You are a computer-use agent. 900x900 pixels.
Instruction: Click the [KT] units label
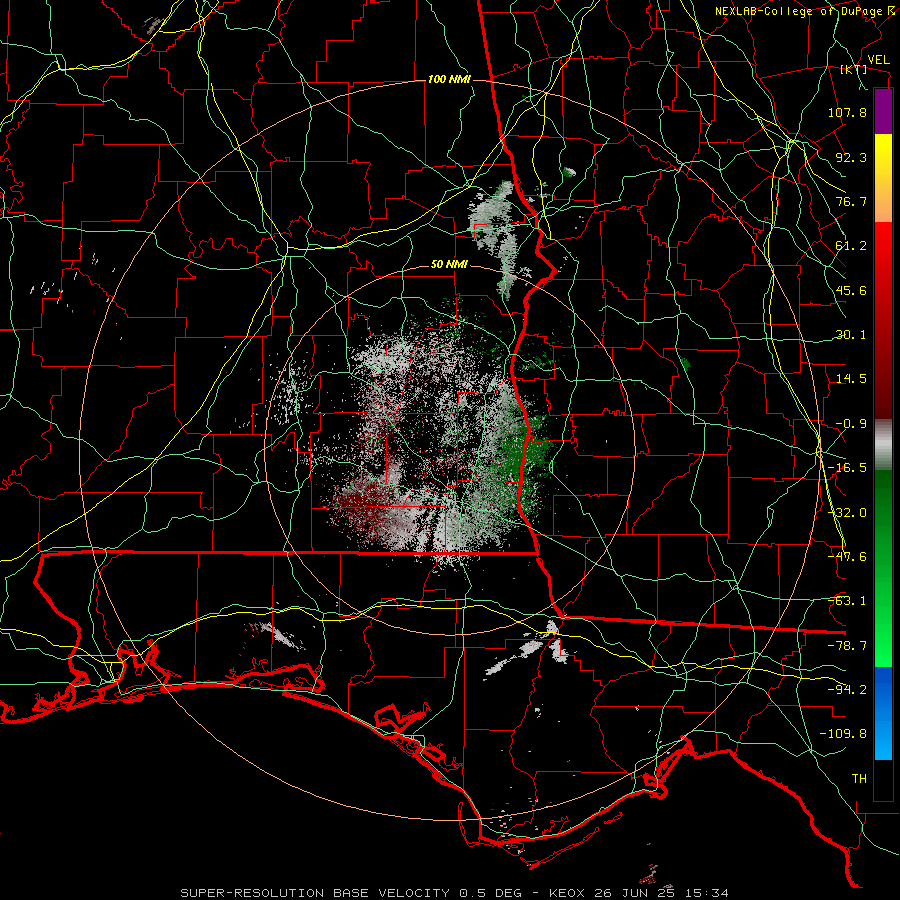coord(854,69)
